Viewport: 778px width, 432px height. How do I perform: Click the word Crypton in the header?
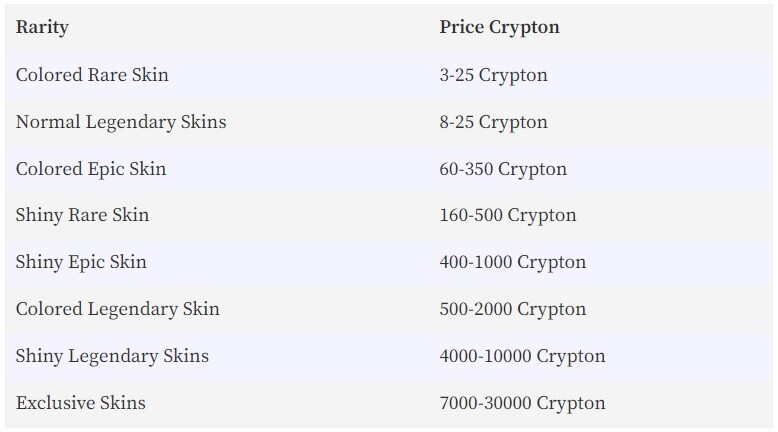[x=524, y=28]
